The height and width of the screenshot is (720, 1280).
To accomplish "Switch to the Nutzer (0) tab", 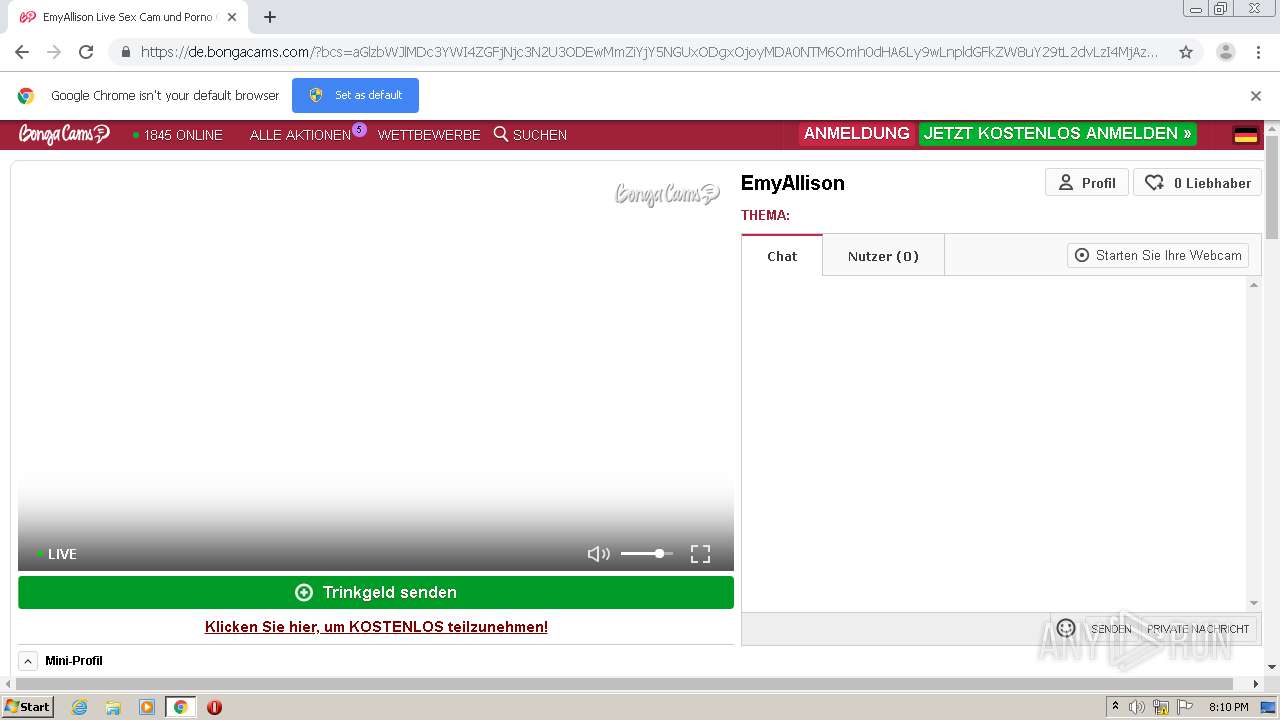I will [x=883, y=256].
